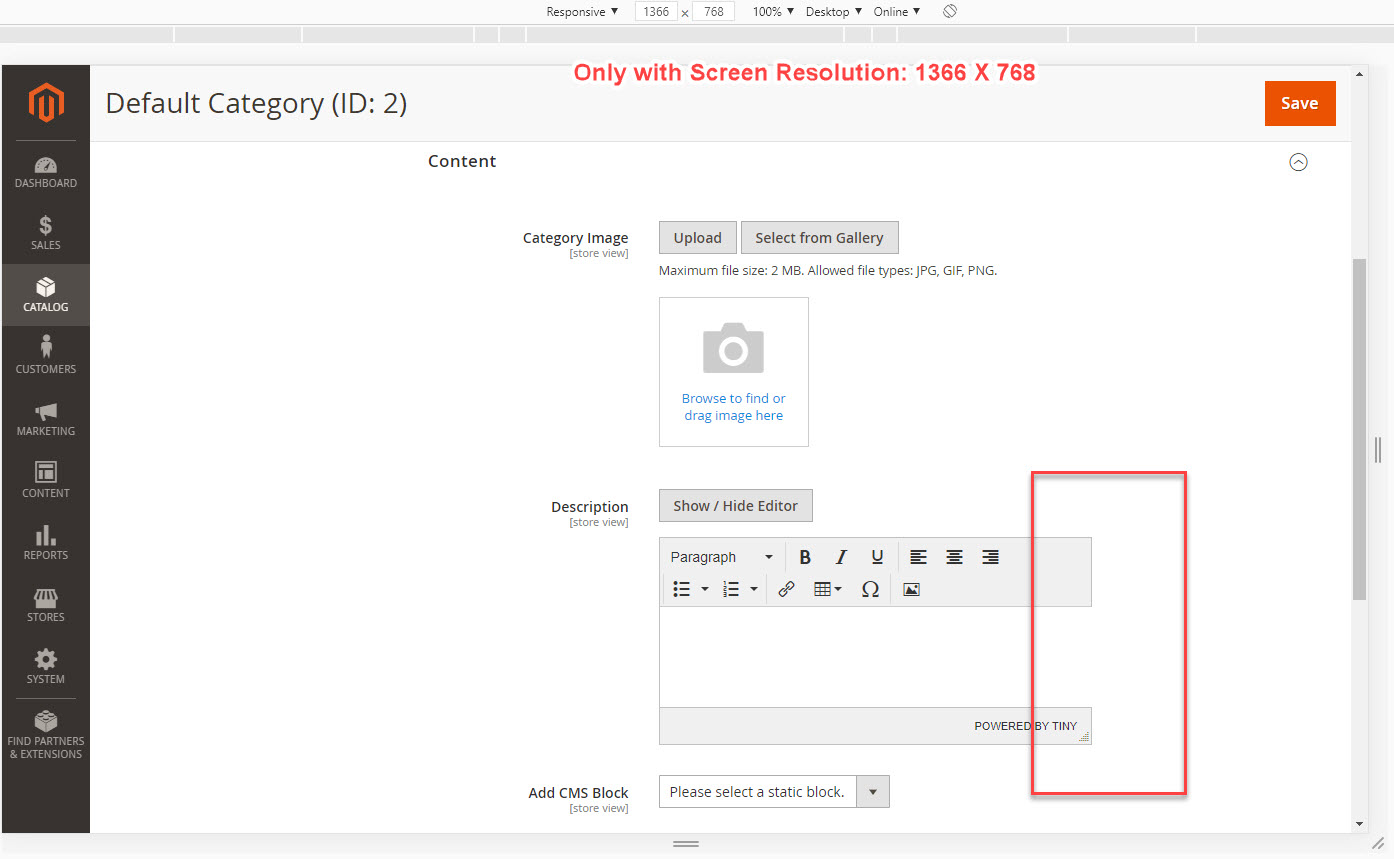Insert a bulleted list
The width and height of the screenshot is (1394, 859).
[682, 589]
